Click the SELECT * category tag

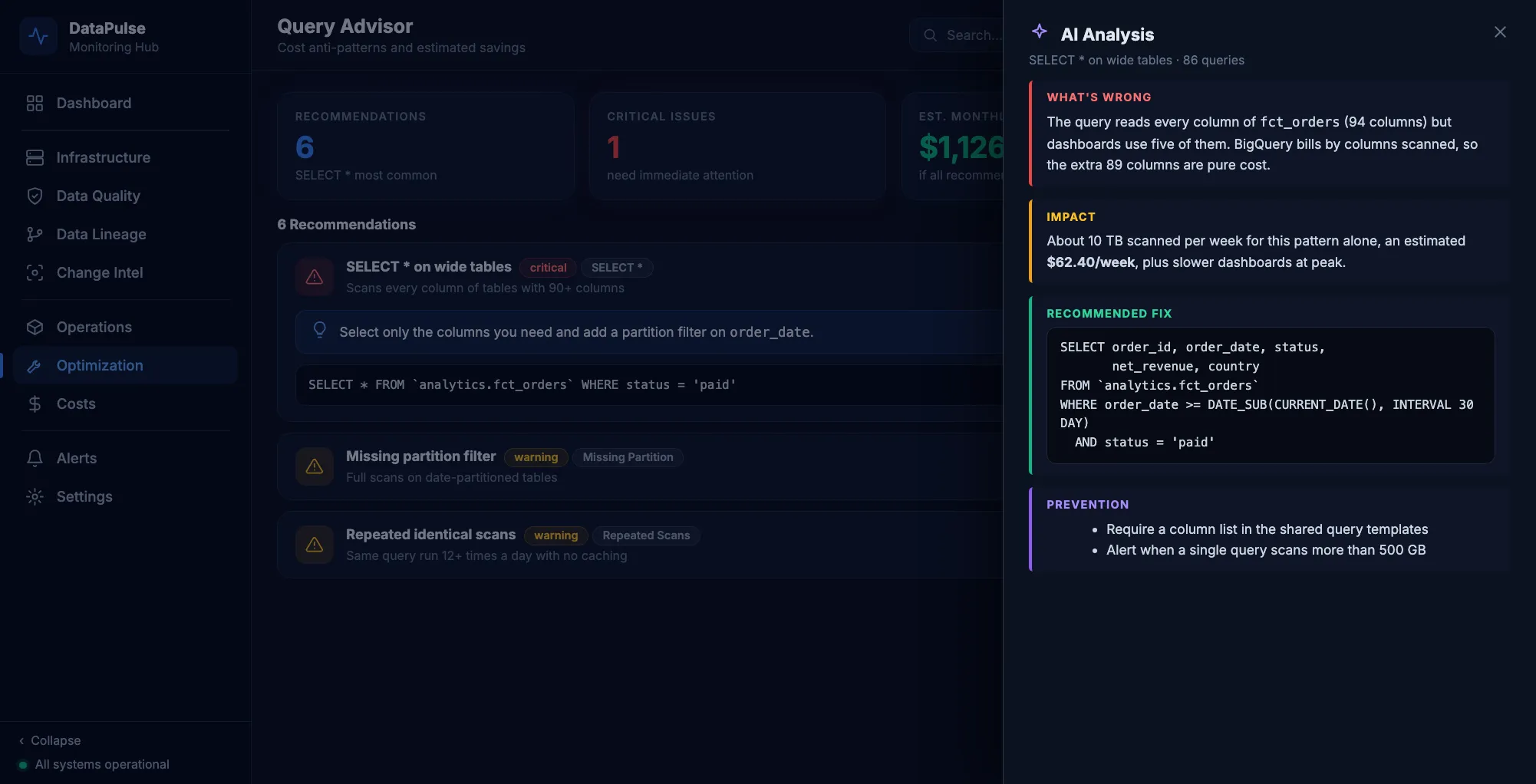click(x=617, y=267)
